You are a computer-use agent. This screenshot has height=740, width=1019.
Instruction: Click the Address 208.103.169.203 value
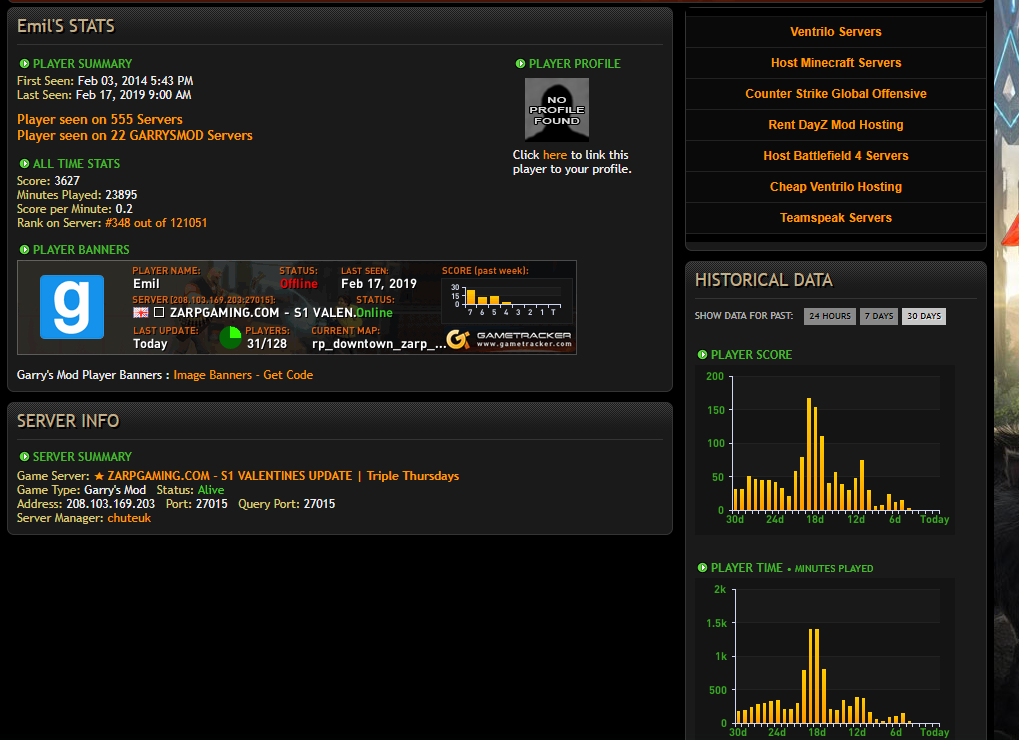[110, 504]
